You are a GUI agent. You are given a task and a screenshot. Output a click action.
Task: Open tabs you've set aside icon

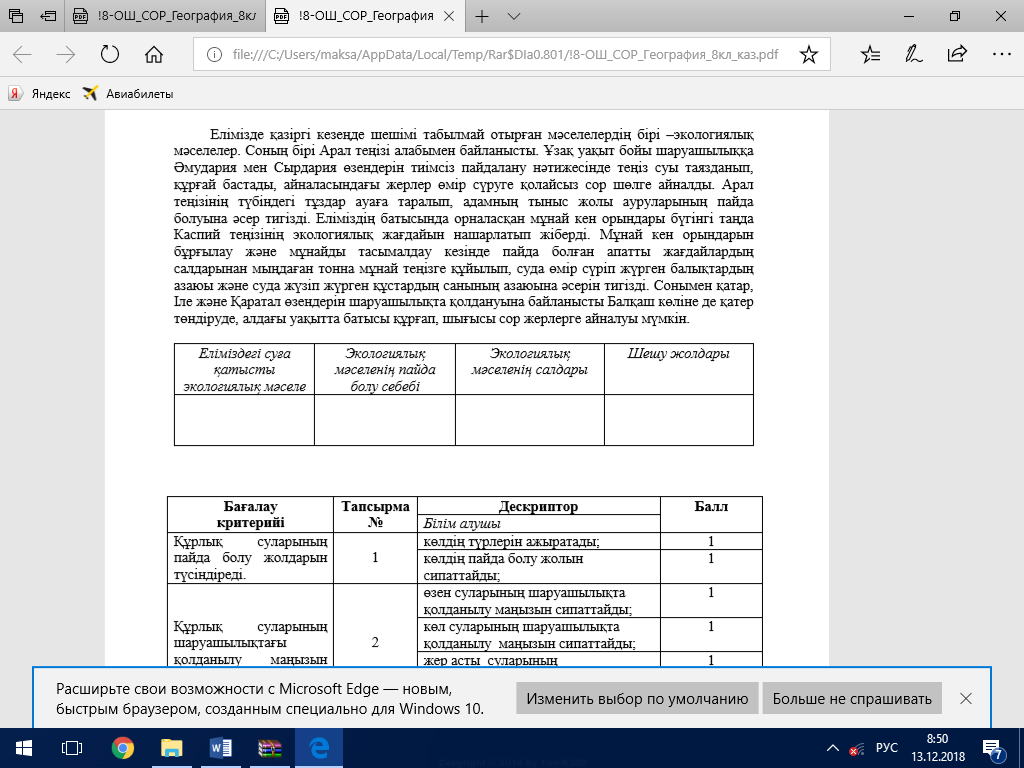coord(16,16)
